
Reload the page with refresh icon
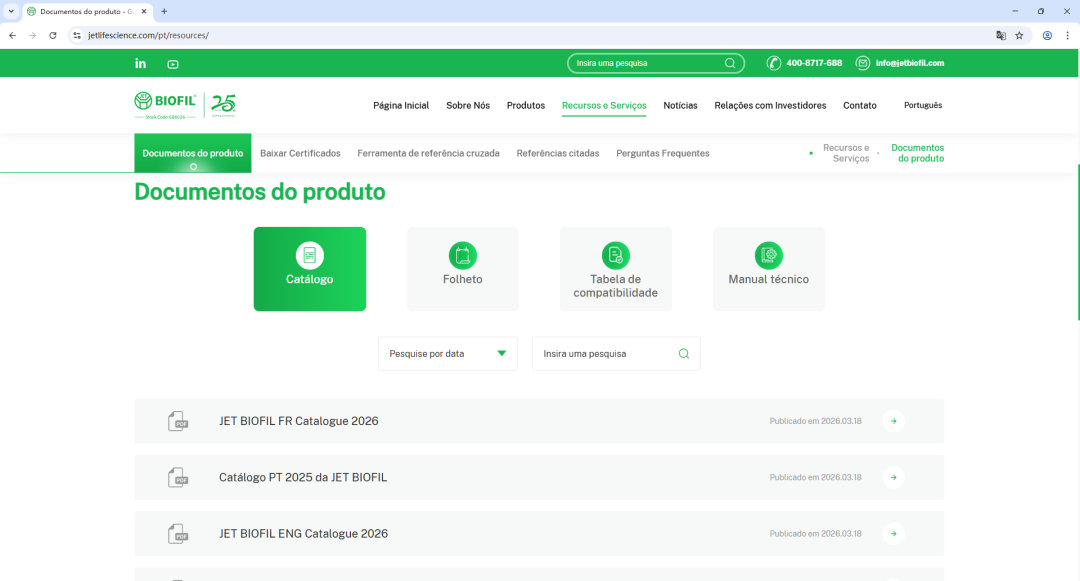click(53, 35)
